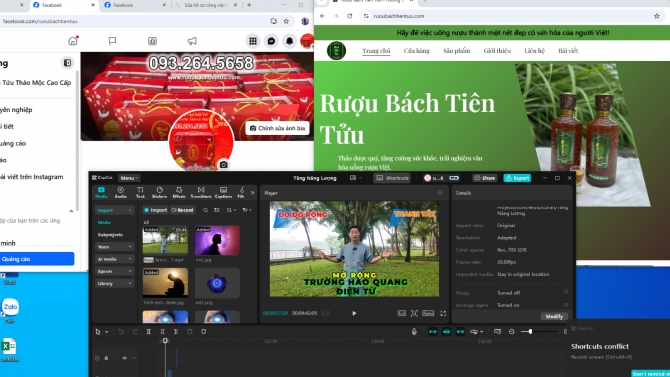Open Facebook megaphone ads icon
Viewport: 670px width, 377px height.
click(192, 41)
